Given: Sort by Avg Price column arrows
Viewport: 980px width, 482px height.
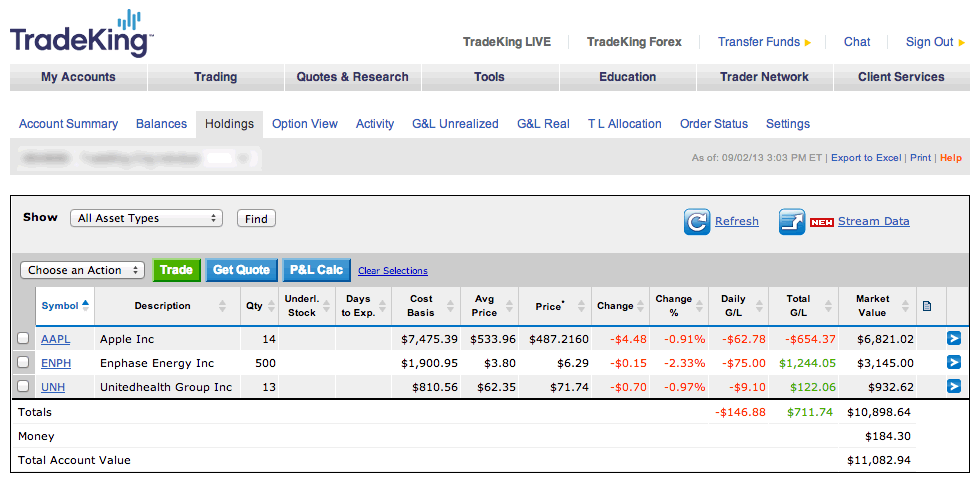Looking at the screenshot, I should [x=511, y=306].
